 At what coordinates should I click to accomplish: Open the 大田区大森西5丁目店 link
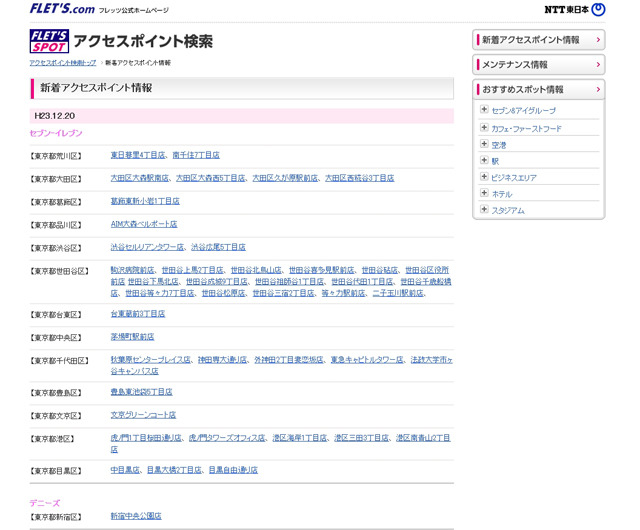(211, 178)
